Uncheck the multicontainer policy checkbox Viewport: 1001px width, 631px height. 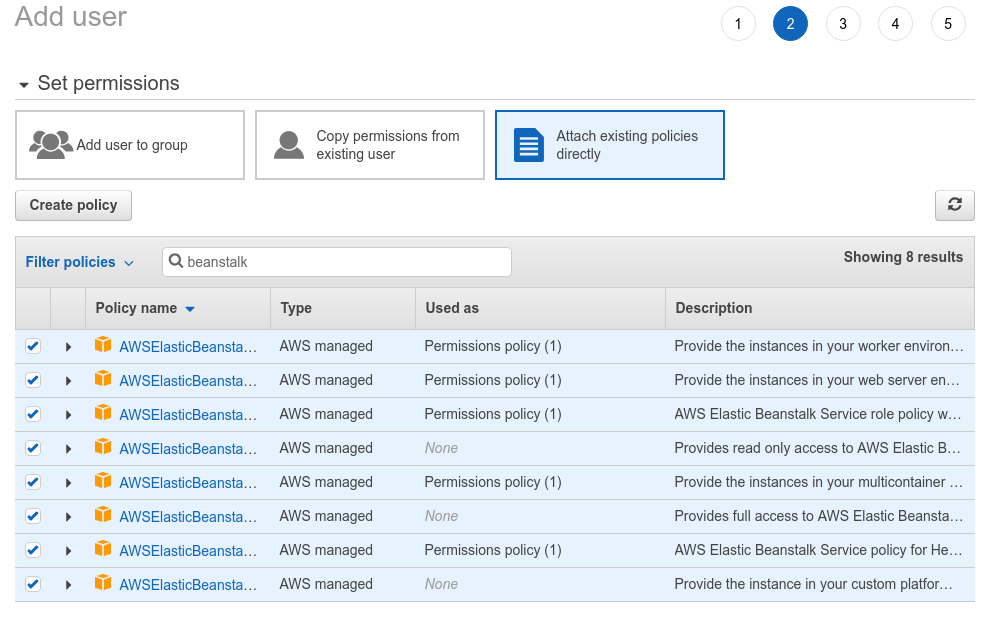(x=33, y=482)
